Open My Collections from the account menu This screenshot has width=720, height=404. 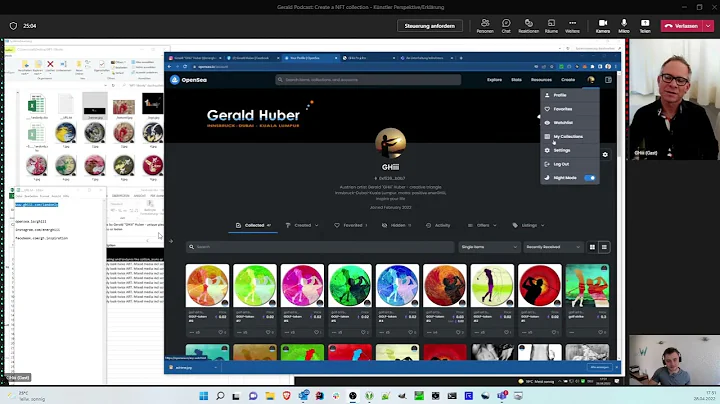tap(570, 136)
